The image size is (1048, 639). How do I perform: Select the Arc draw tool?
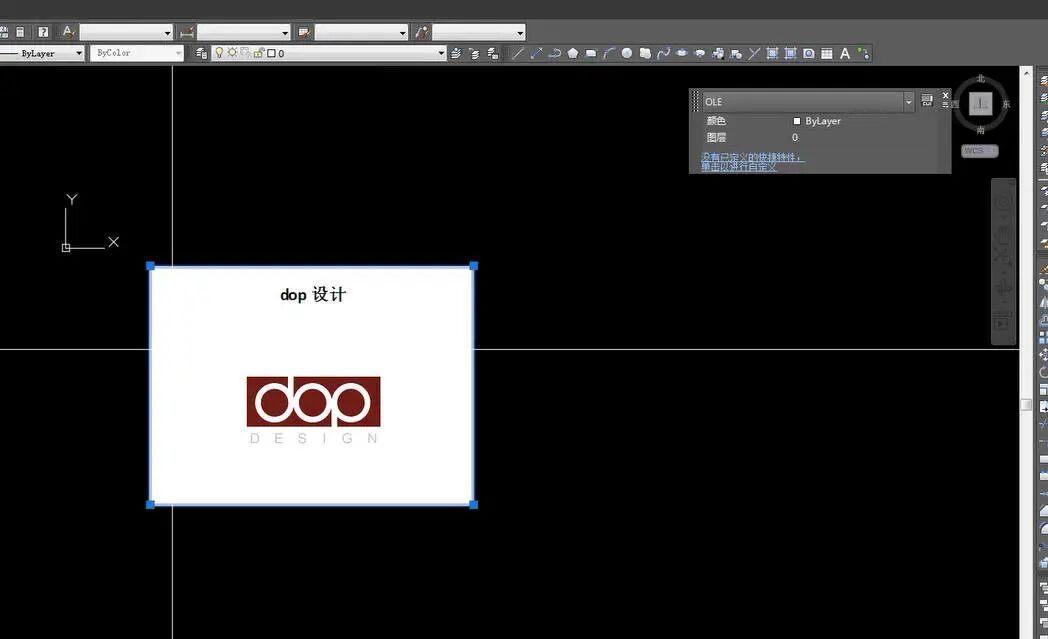(x=608, y=53)
